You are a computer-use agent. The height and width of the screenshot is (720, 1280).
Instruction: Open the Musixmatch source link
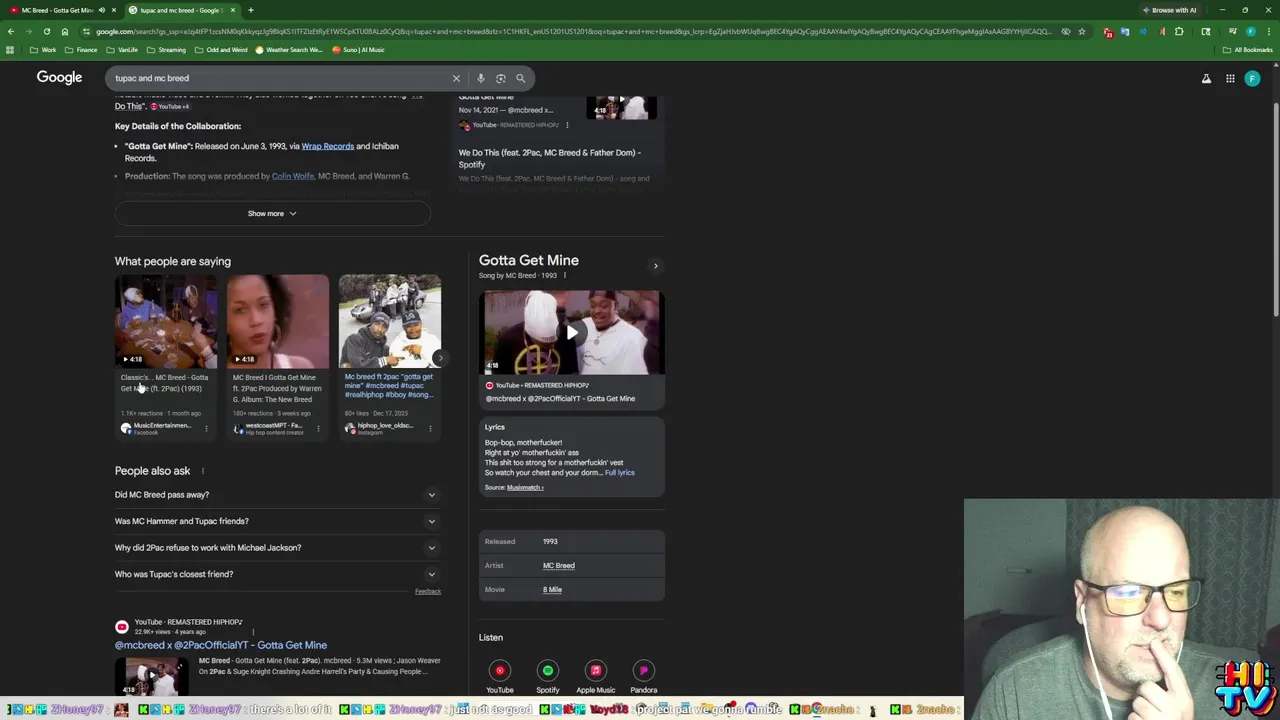[x=525, y=488]
